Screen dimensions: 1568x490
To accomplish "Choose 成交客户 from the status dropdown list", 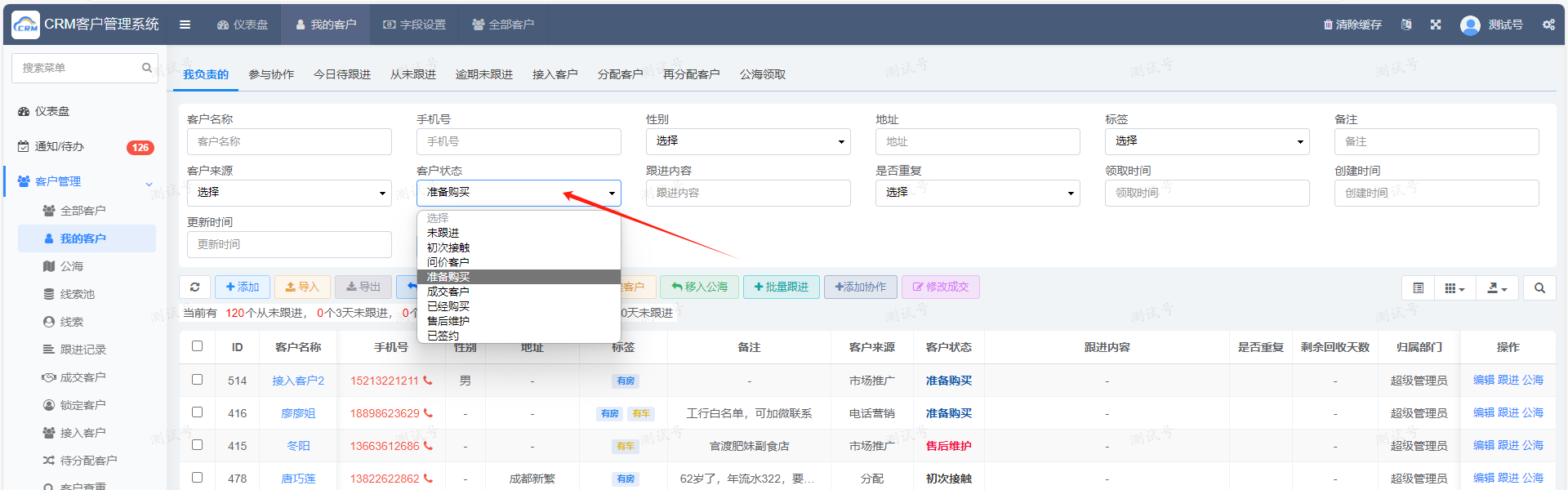I will 448,292.
